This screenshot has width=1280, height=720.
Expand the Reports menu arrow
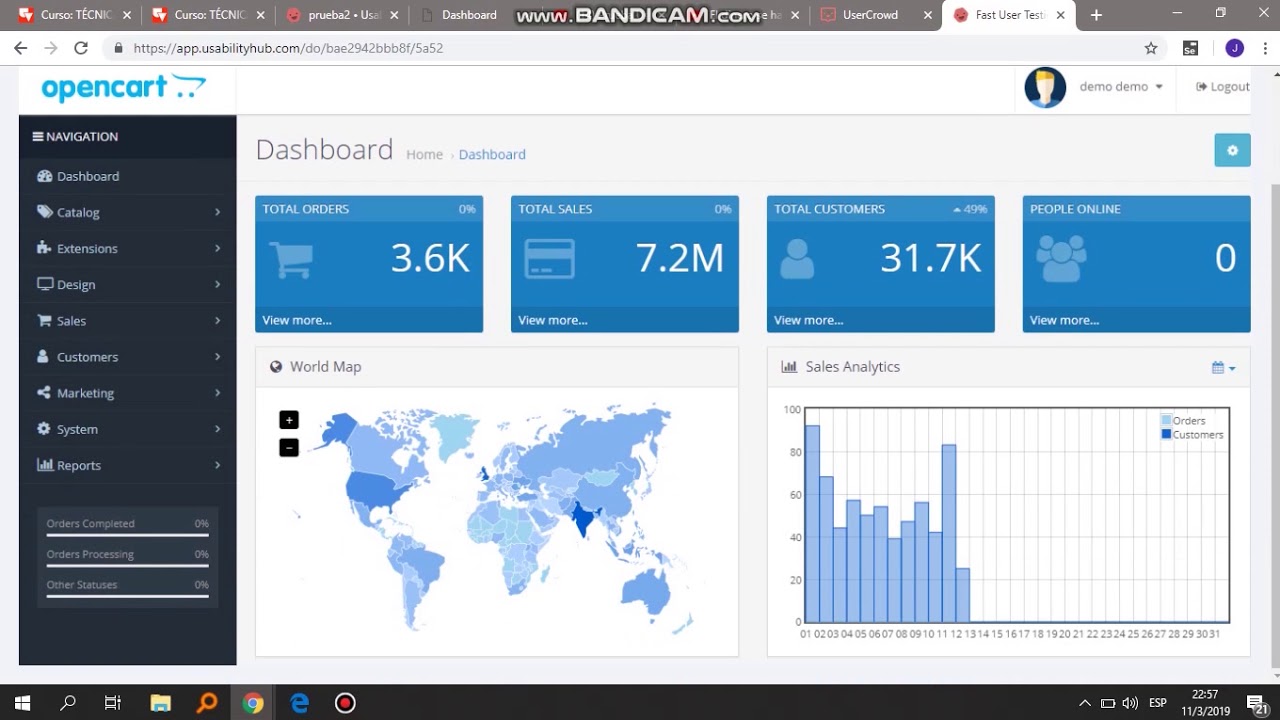tap(217, 465)
